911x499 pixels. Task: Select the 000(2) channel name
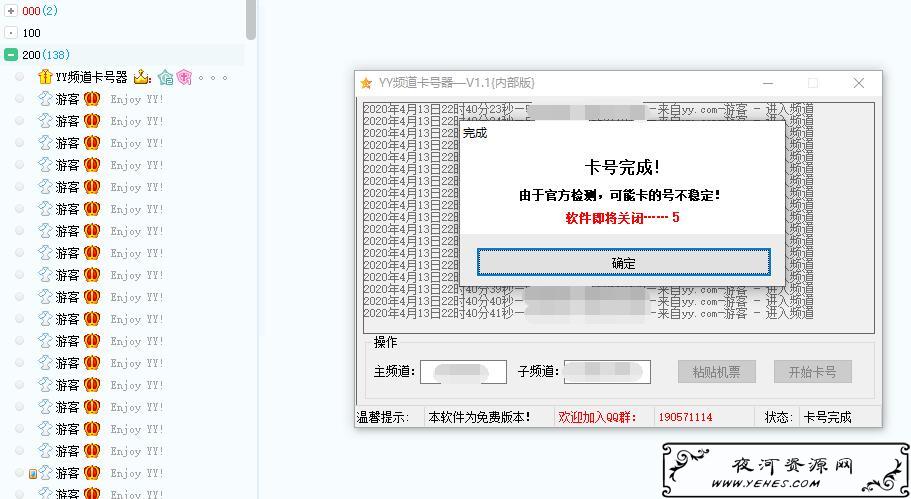(x=40, y=10)
